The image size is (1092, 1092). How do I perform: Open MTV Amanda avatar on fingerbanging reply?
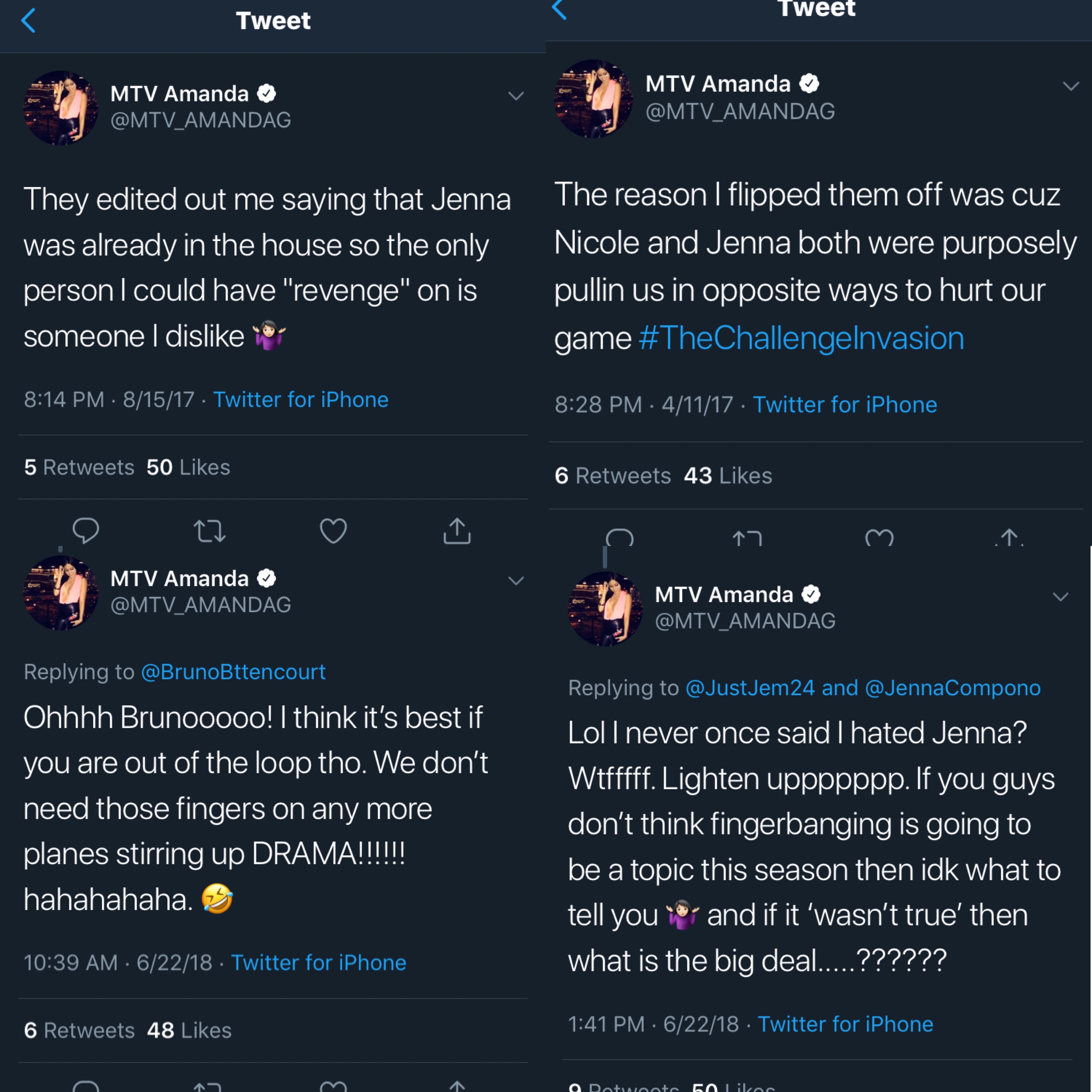tap(605, 609)
